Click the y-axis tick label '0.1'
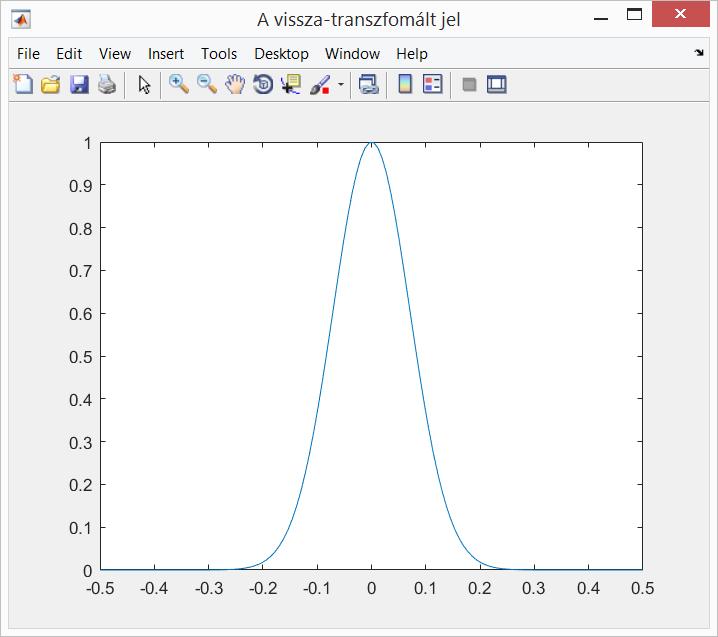Viewport: 718px width, 637px height. (81, 528)
